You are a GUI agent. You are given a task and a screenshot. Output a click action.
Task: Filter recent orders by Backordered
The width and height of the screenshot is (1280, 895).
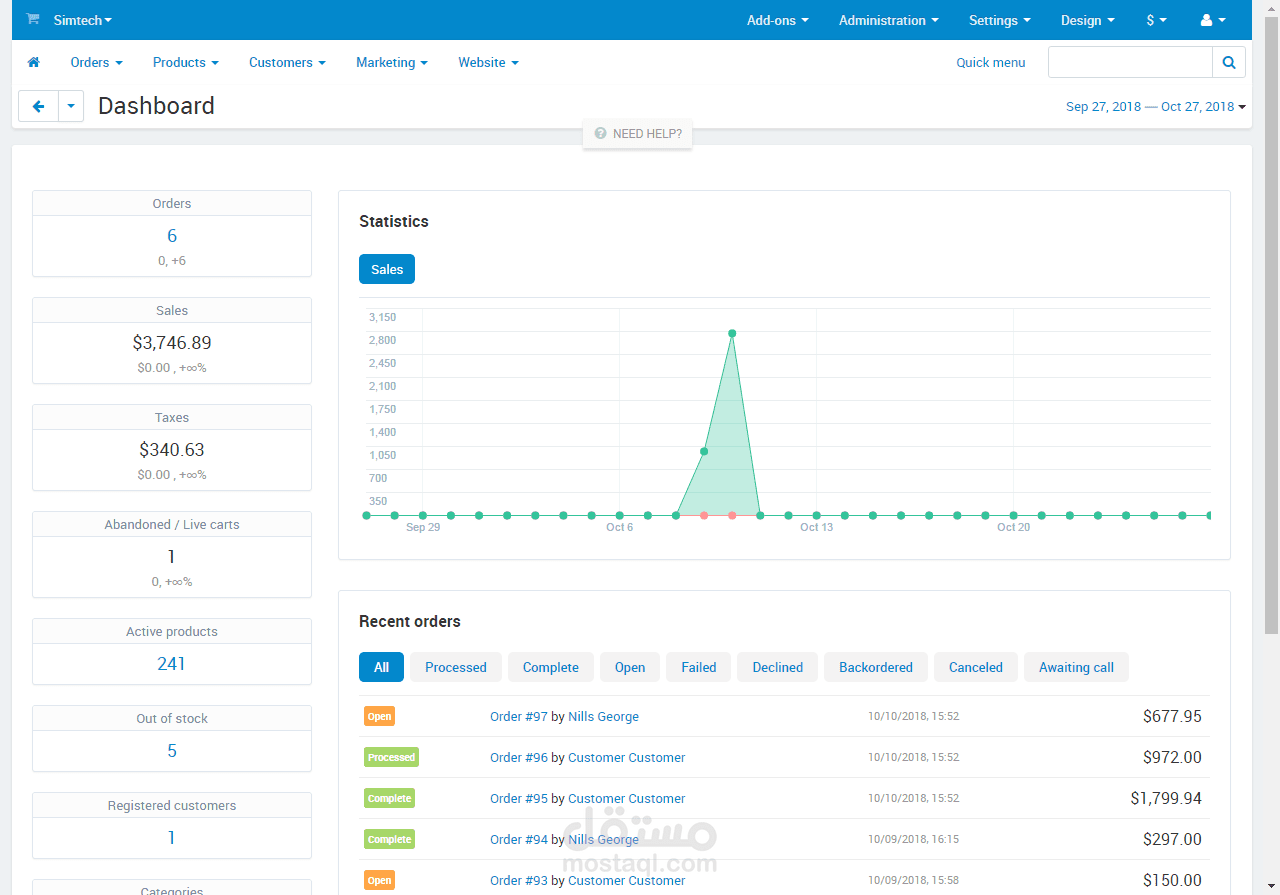tap(876, 667)
